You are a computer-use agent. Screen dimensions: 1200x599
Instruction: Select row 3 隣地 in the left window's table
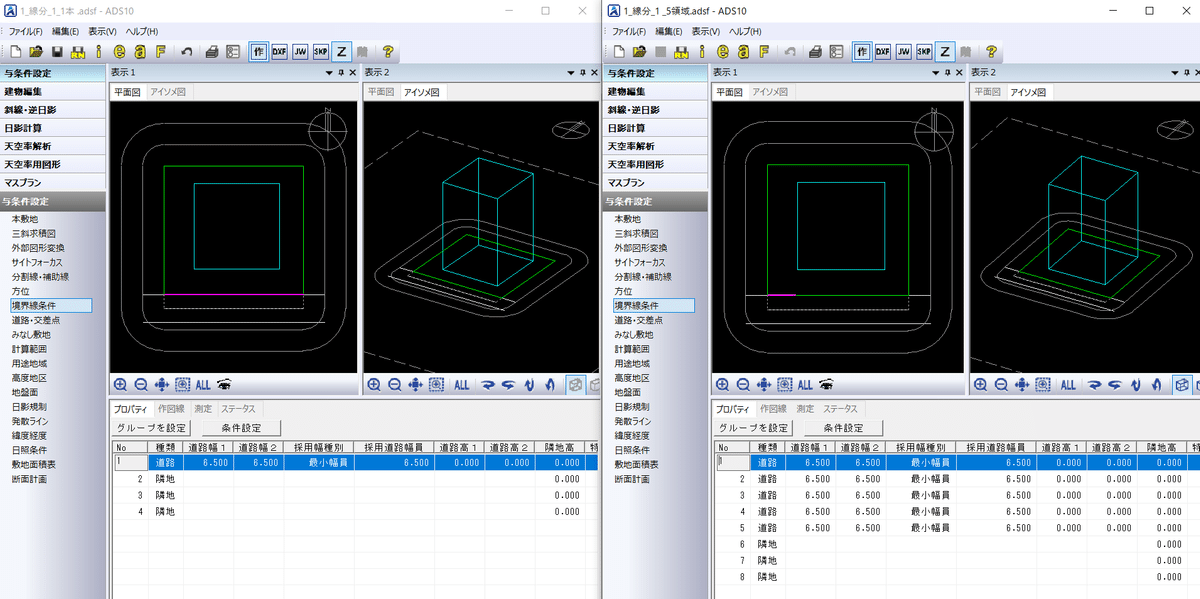click(x=355, y=495)
